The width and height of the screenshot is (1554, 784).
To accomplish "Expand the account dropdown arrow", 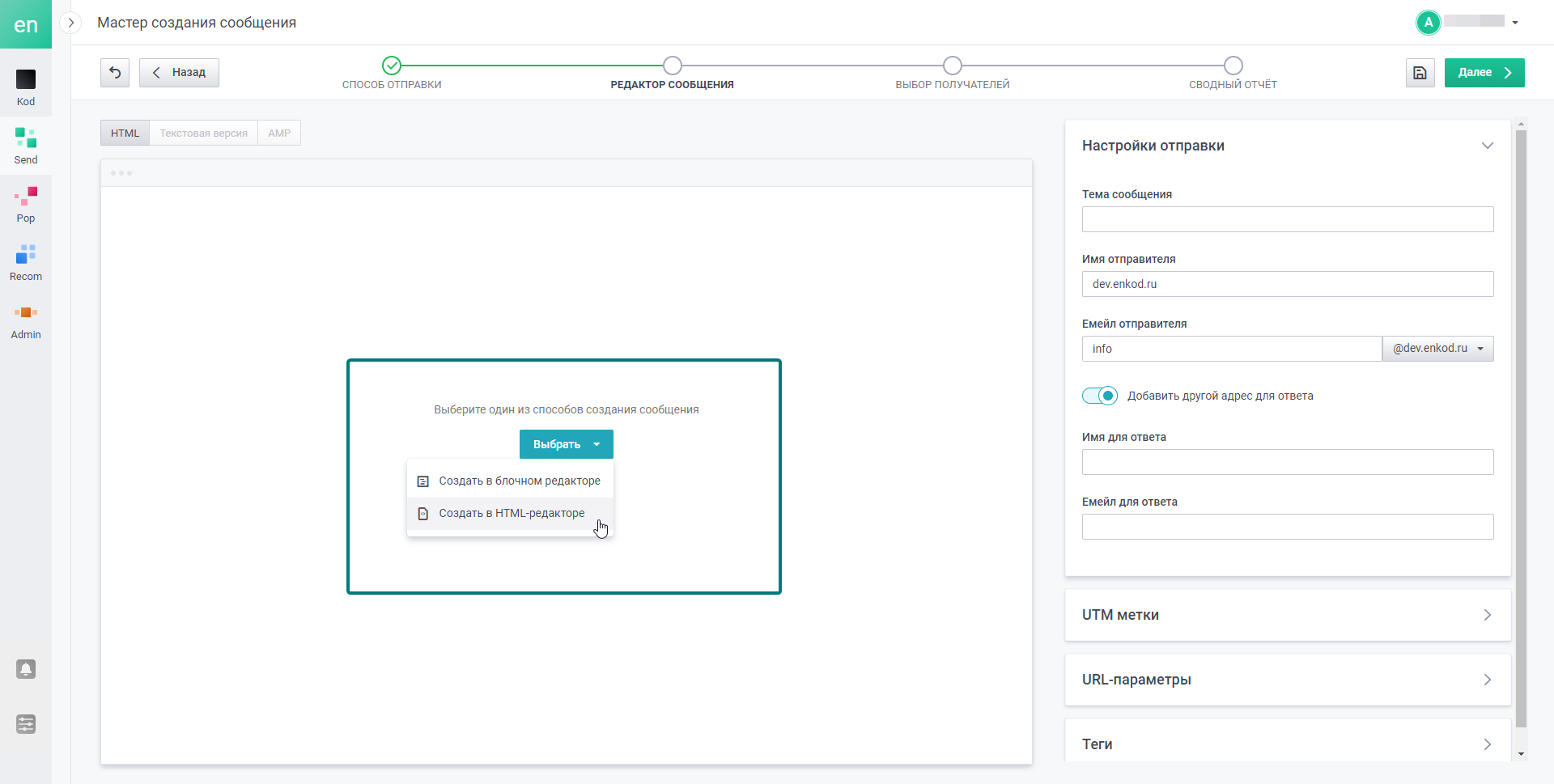I will (1515, 23).
